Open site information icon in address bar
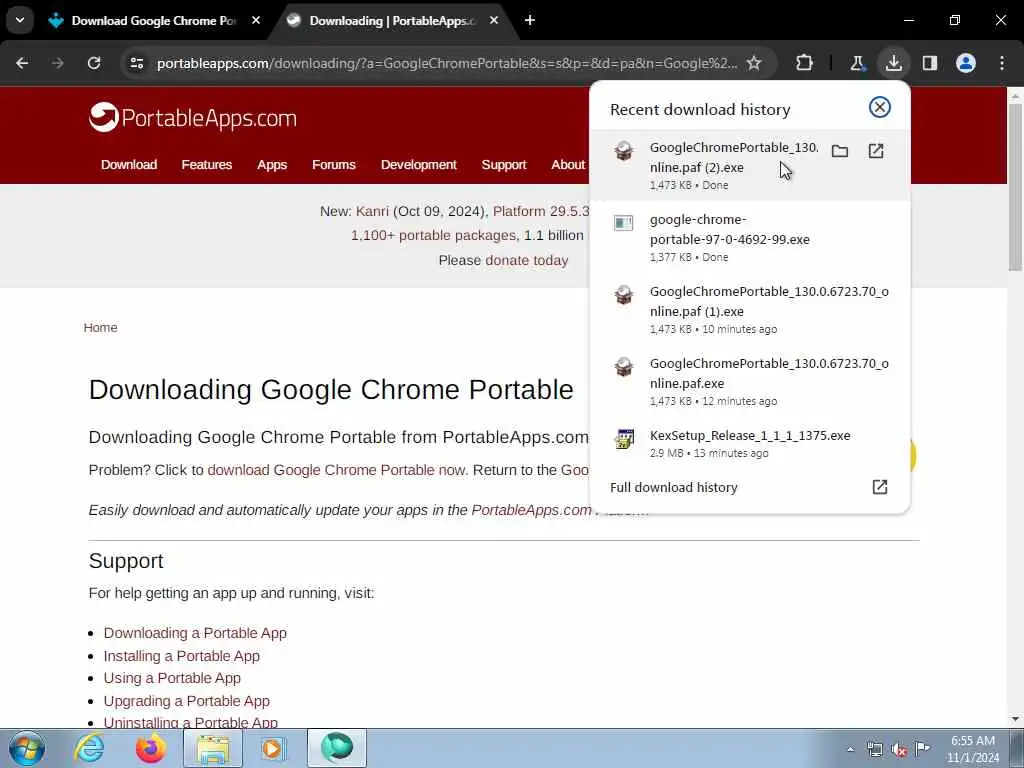 136,63
